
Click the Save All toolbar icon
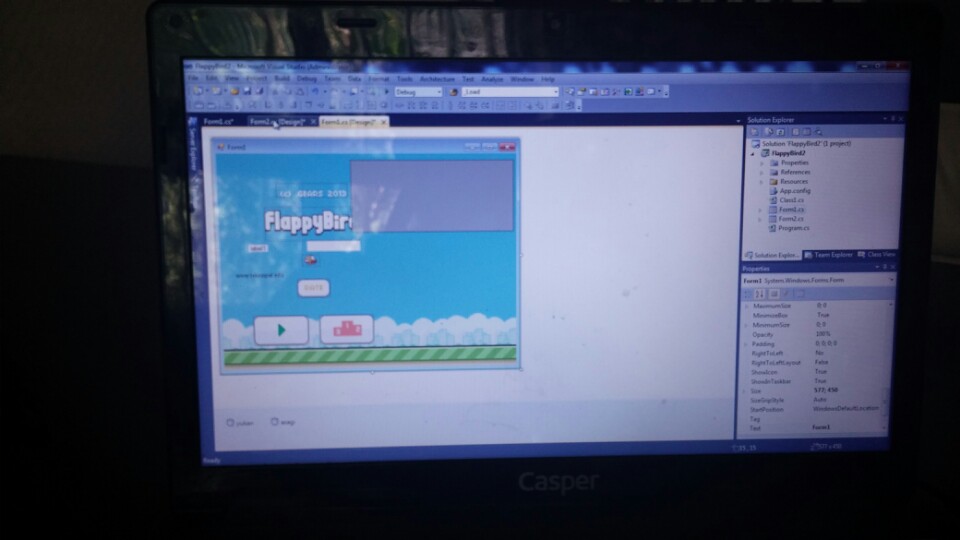tap(259, 91)
